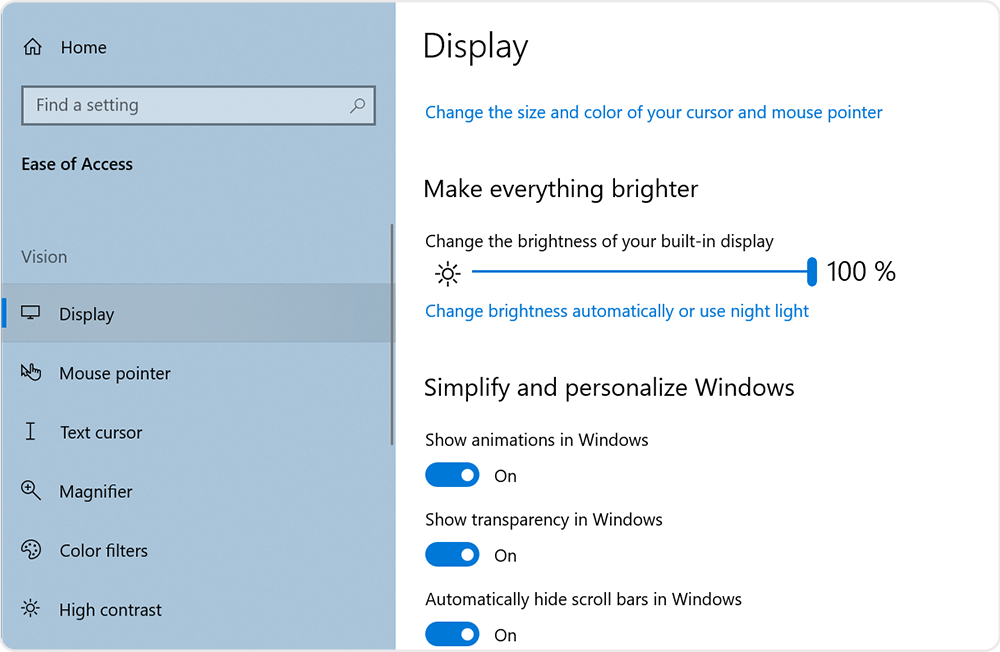The width and height of the screenshot is (1000, 652).
Task: Open Text cursor settings via its icon
Action: (32, 432)
